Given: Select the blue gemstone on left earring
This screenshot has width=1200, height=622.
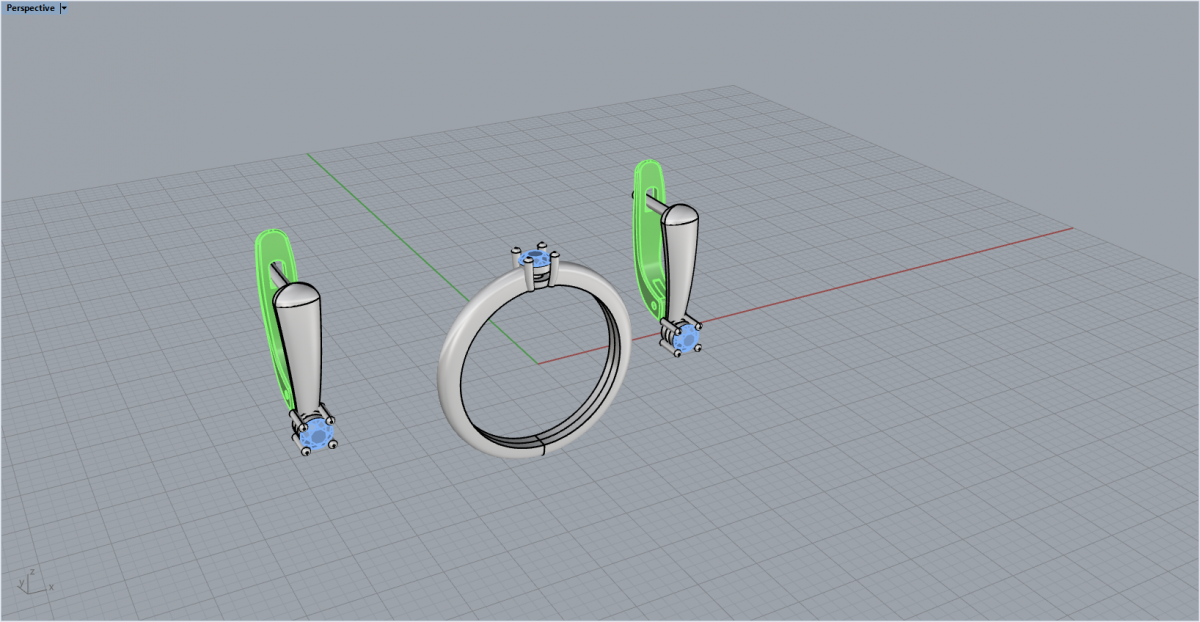Looking at the screenshot, I should [317, 434].
